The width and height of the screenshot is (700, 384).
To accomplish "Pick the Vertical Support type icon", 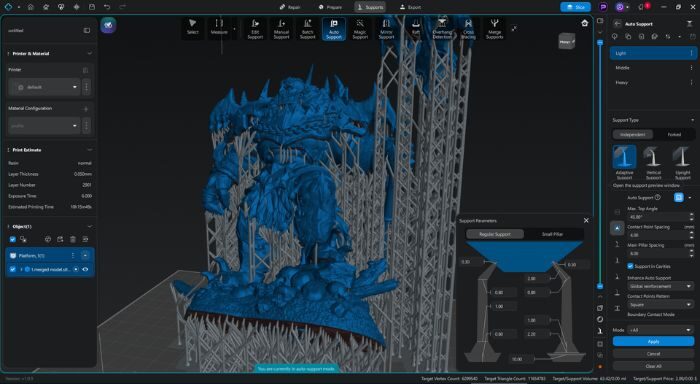I will (x=653, y=163).
